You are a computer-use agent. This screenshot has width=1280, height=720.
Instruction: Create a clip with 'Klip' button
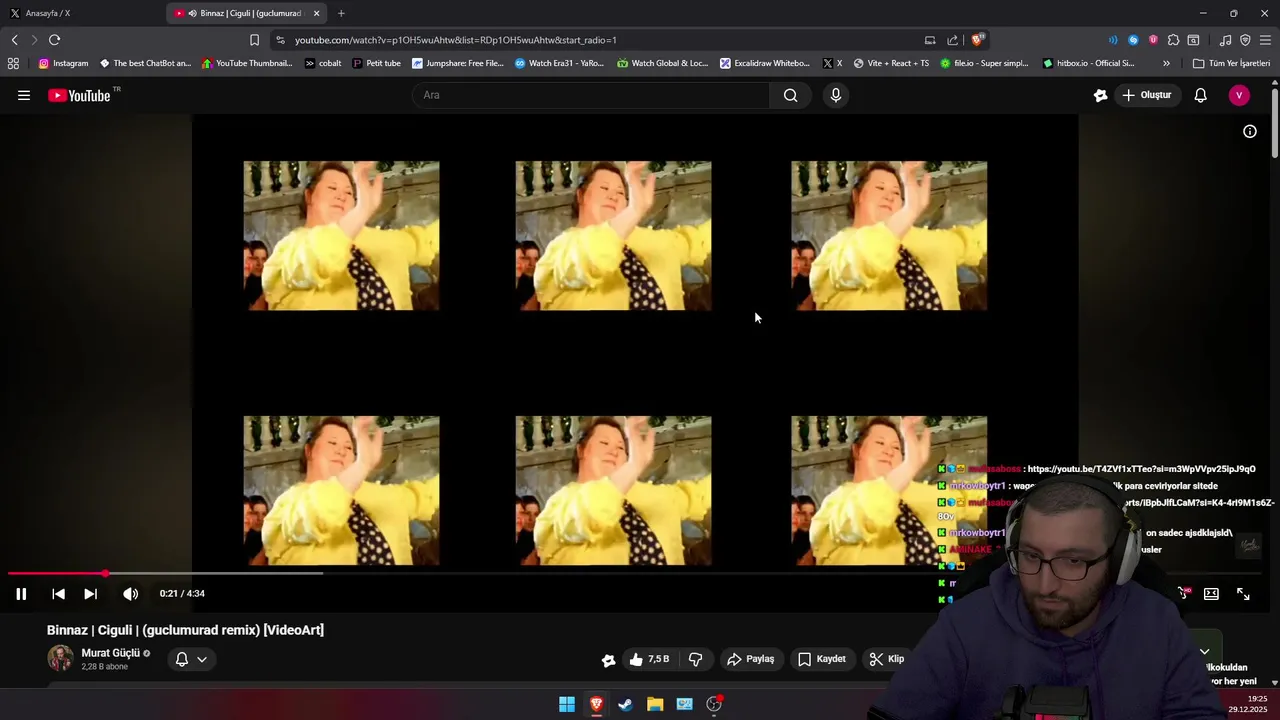(887, 659)
